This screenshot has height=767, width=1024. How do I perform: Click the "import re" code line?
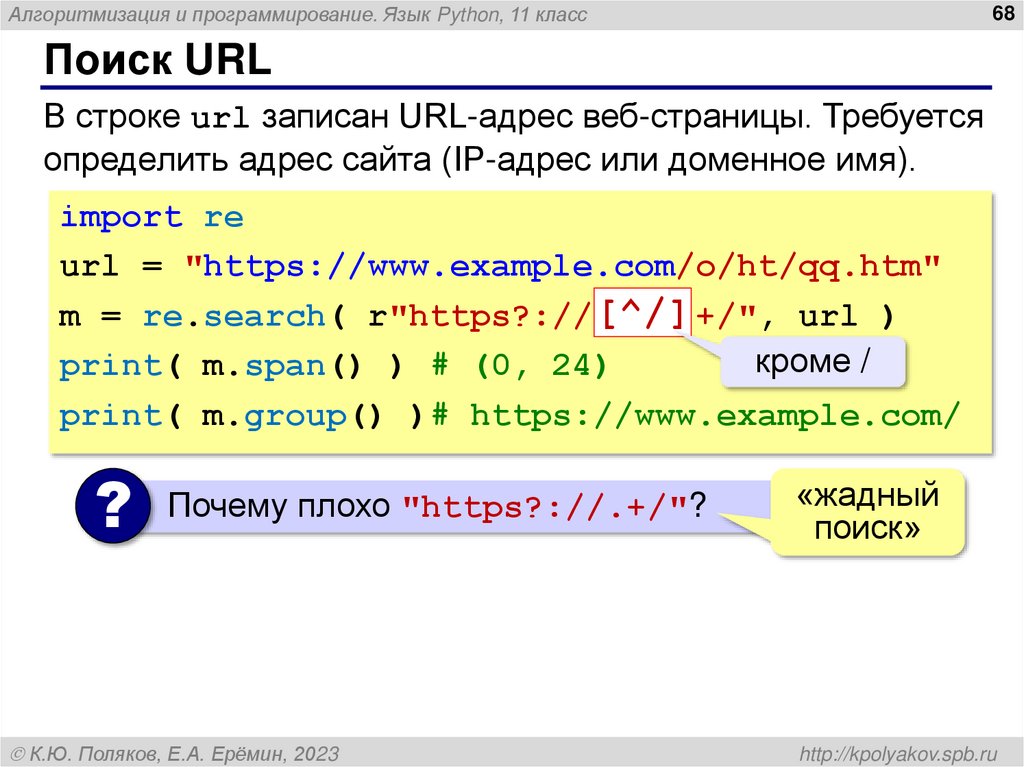[x=152, y=217]
